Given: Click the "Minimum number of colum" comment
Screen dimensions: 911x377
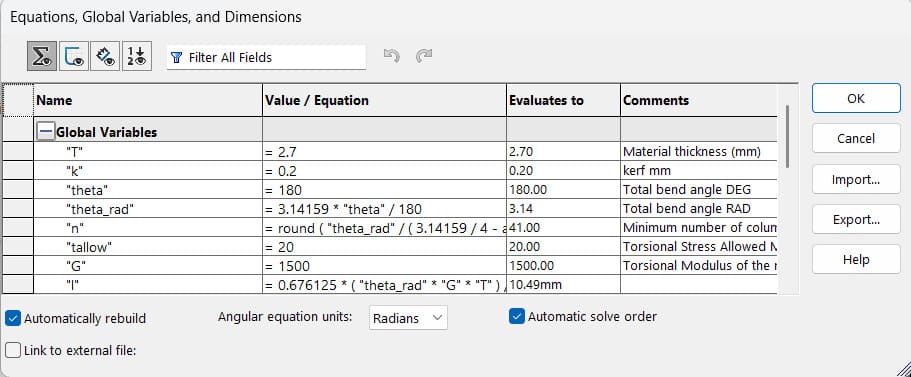Looking at the screenshot, I should click(x=698, y=228).
